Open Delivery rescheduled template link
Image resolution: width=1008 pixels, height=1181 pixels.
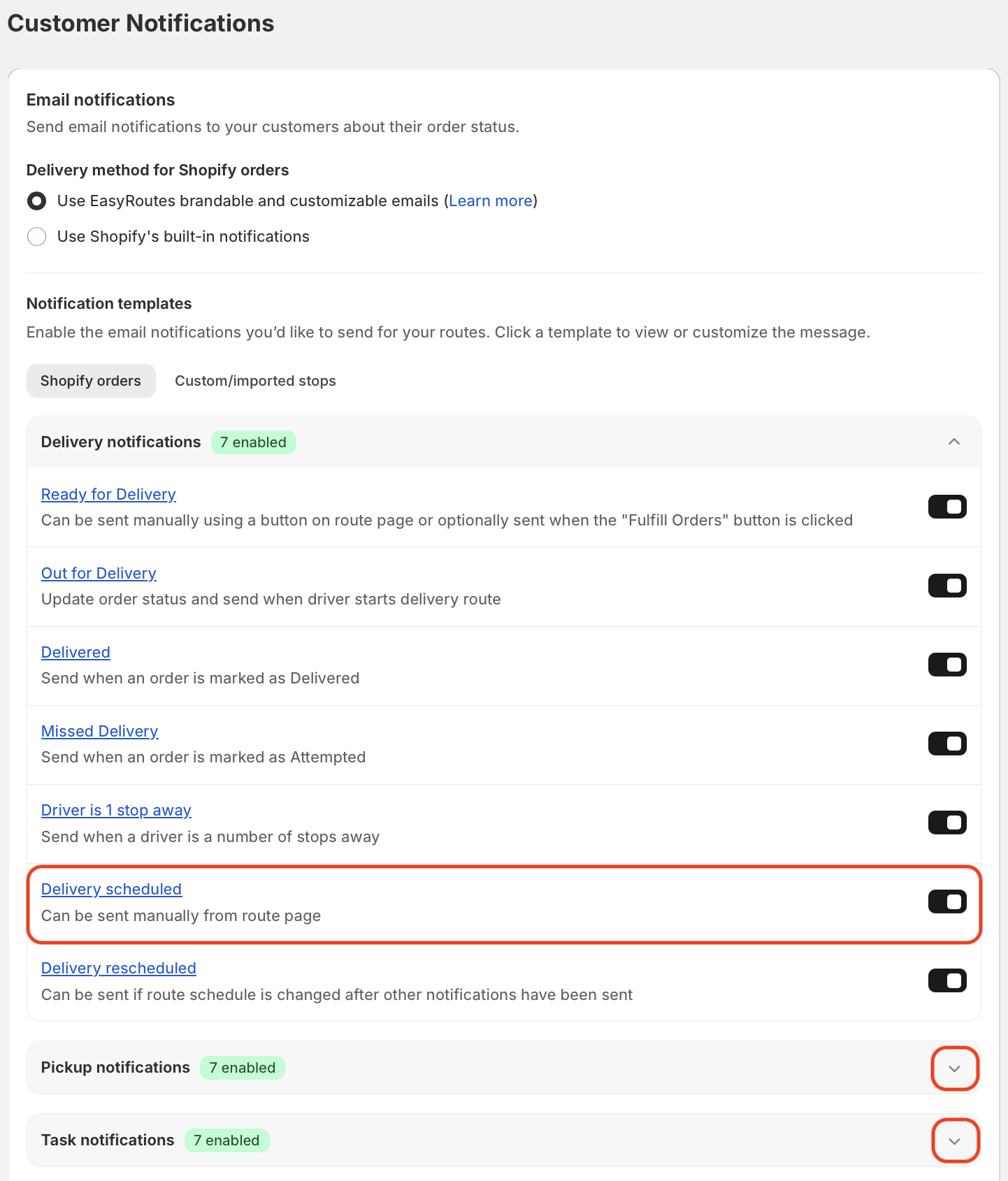point(119,969)
